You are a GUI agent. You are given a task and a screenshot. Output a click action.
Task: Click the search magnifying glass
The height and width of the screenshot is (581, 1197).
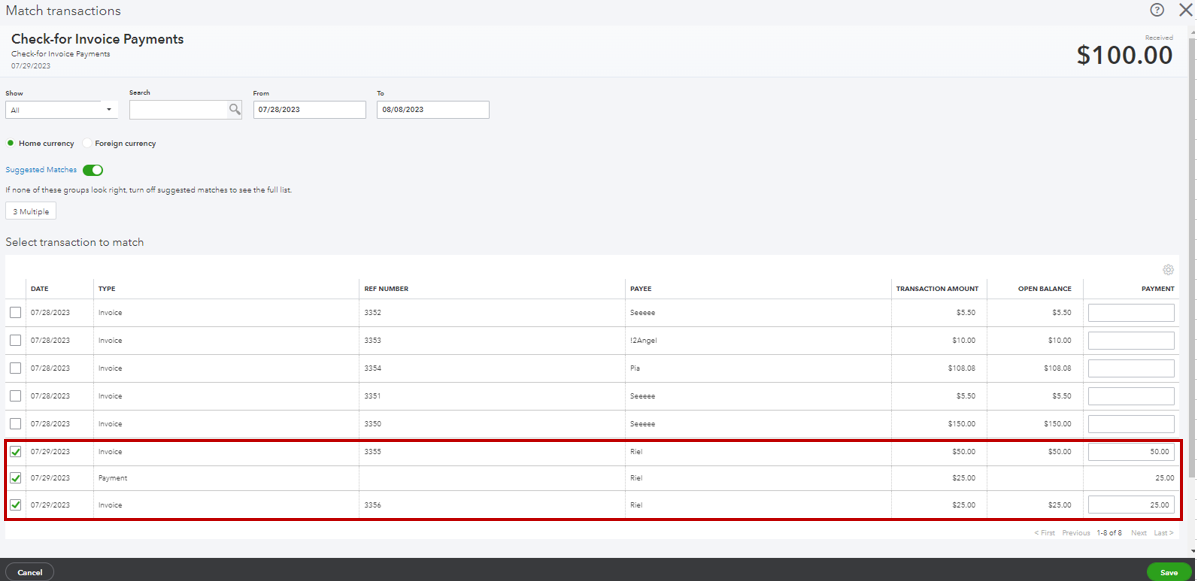(x=234, y=109)
